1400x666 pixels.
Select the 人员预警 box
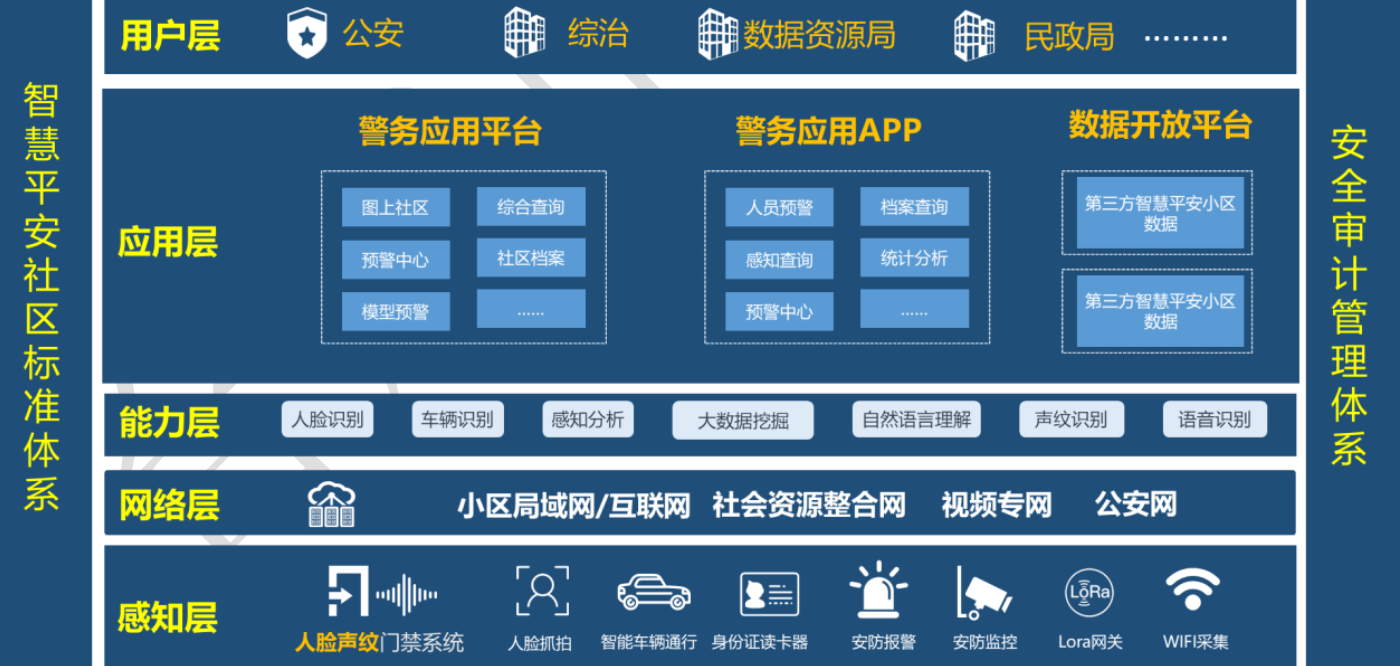(779, 207)
